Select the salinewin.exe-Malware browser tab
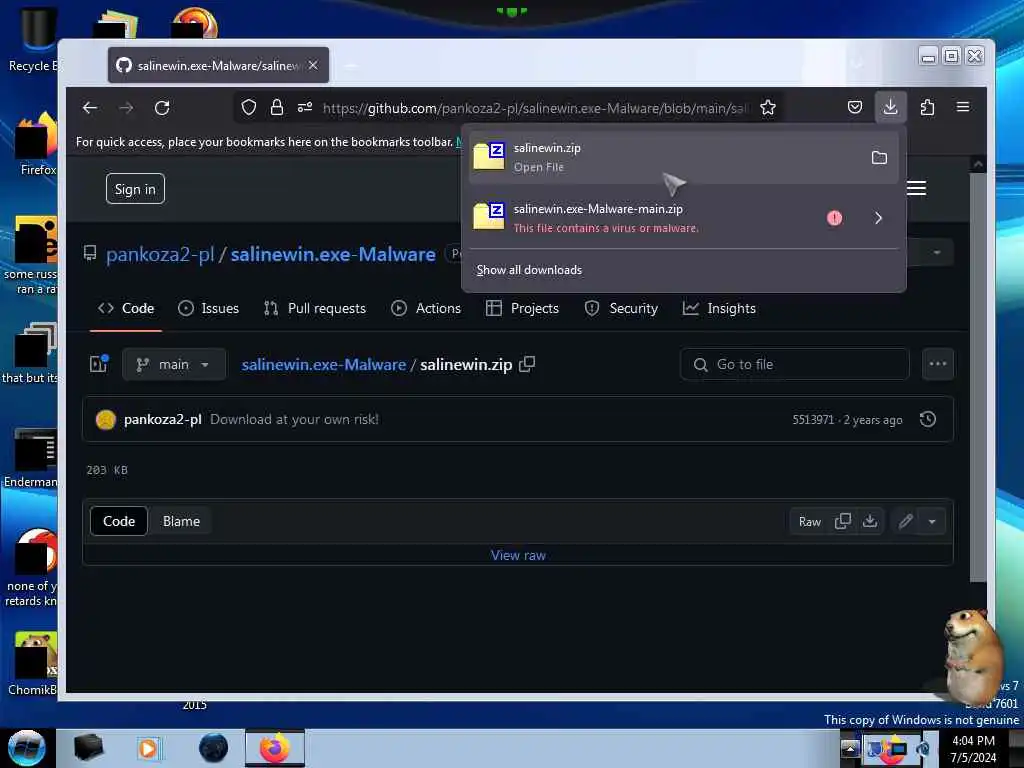This screenshot has width=1024, height=768. tap(218, 65)
